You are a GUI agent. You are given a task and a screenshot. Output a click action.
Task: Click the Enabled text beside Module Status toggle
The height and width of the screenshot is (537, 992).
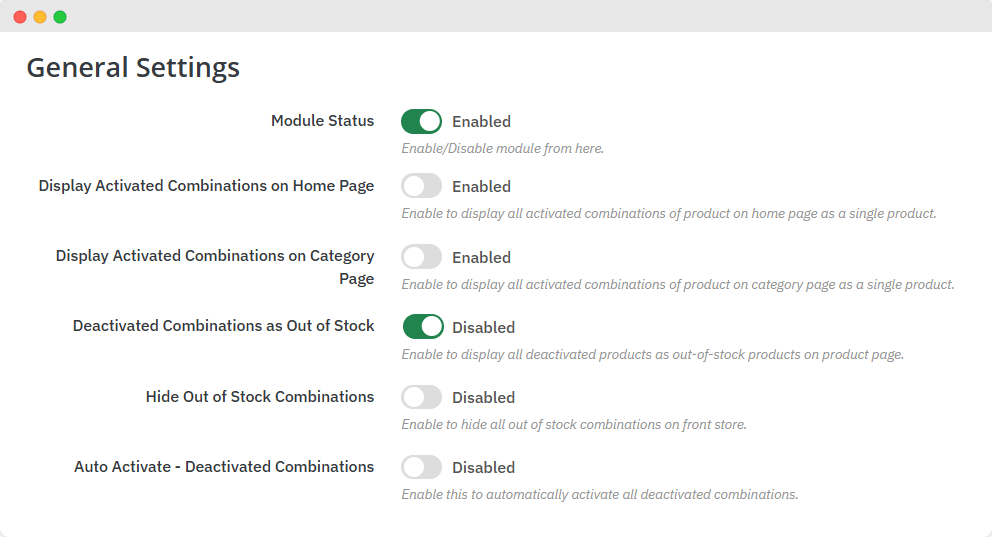481,122
